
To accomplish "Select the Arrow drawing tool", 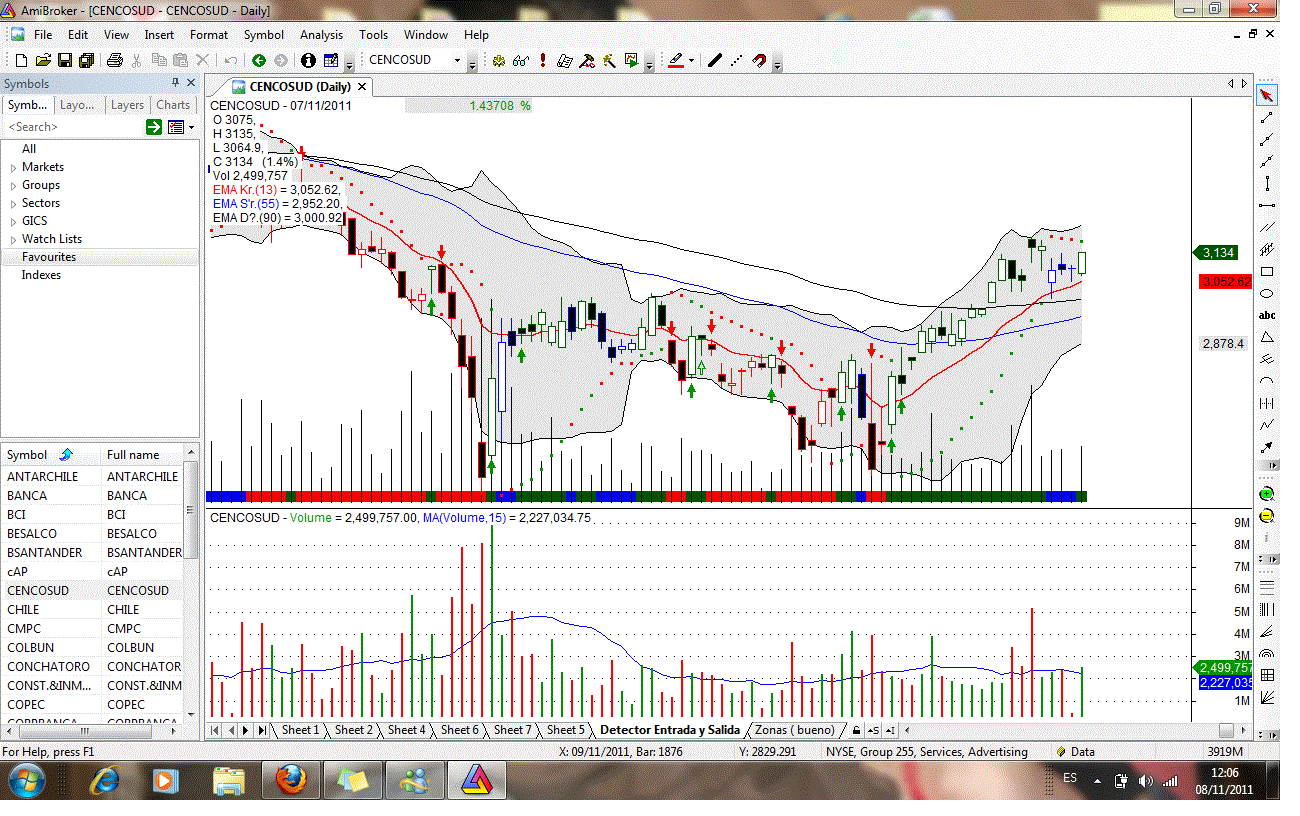I will click(1267, 447).
